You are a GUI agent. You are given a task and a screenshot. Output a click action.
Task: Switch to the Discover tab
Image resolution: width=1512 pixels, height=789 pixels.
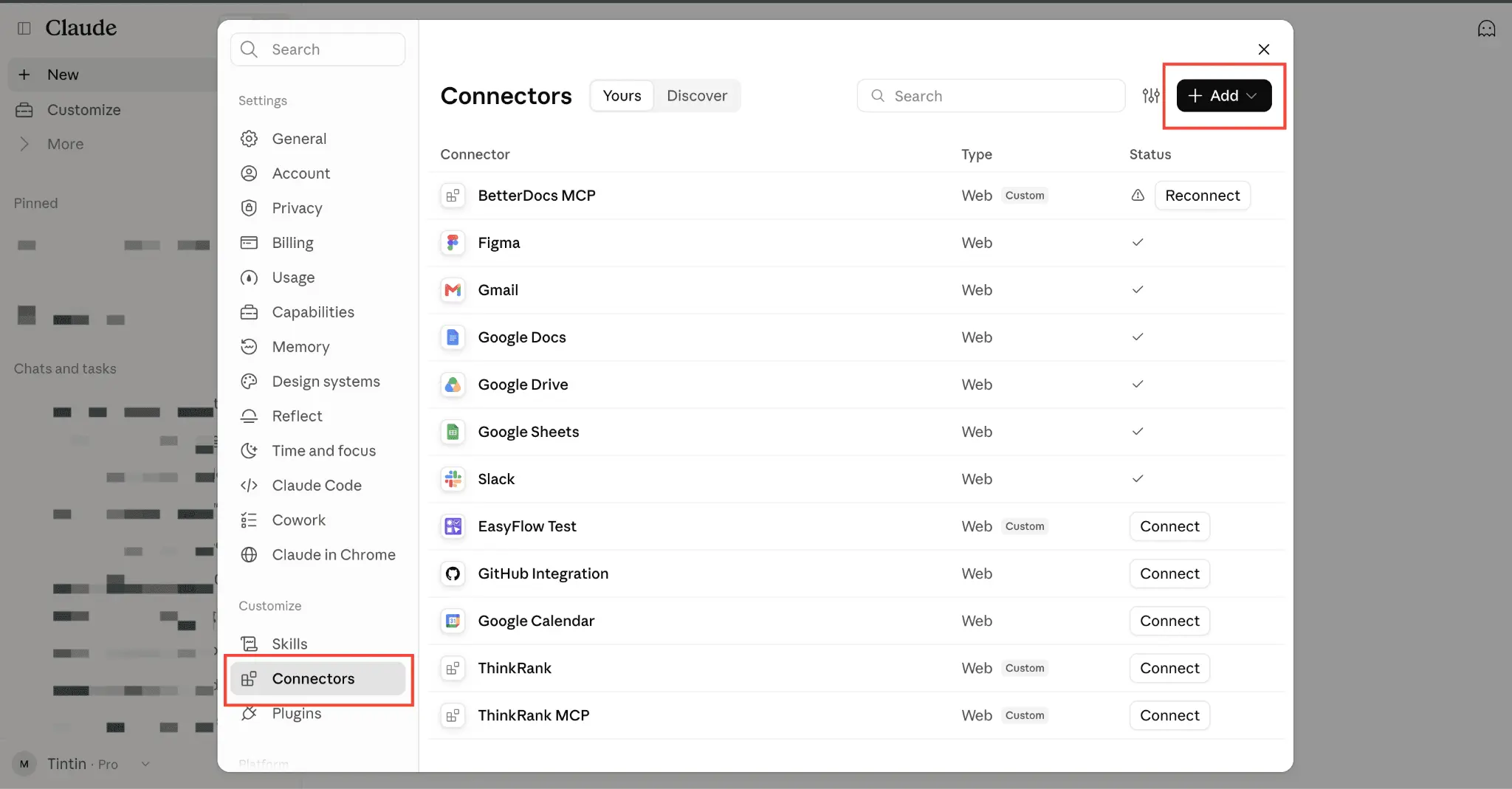pos(697,96)
